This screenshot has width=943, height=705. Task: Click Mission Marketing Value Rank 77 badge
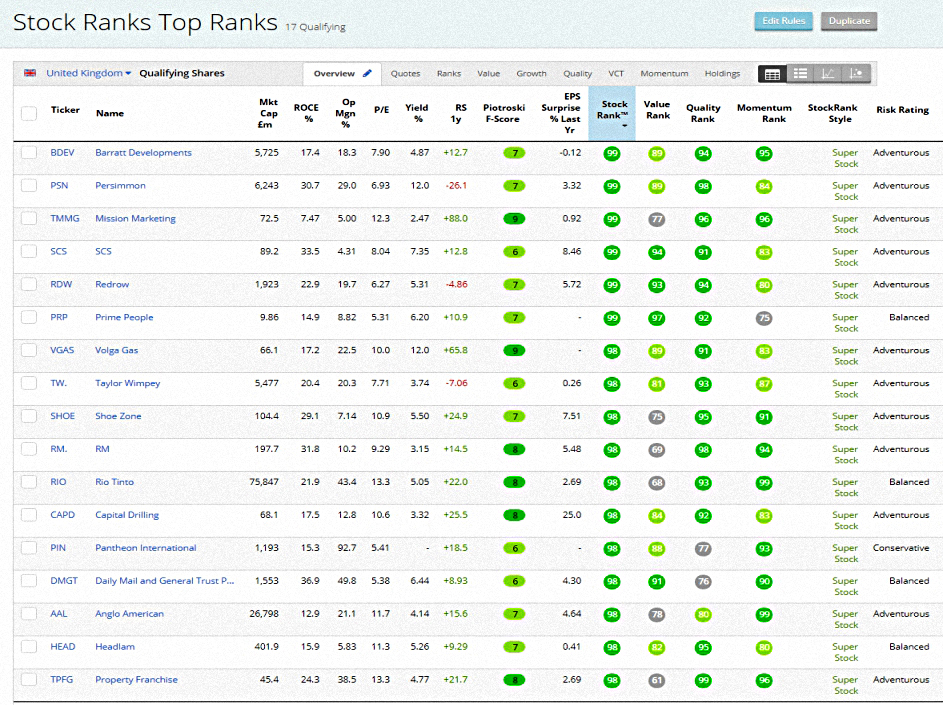(x=657, y=220)
